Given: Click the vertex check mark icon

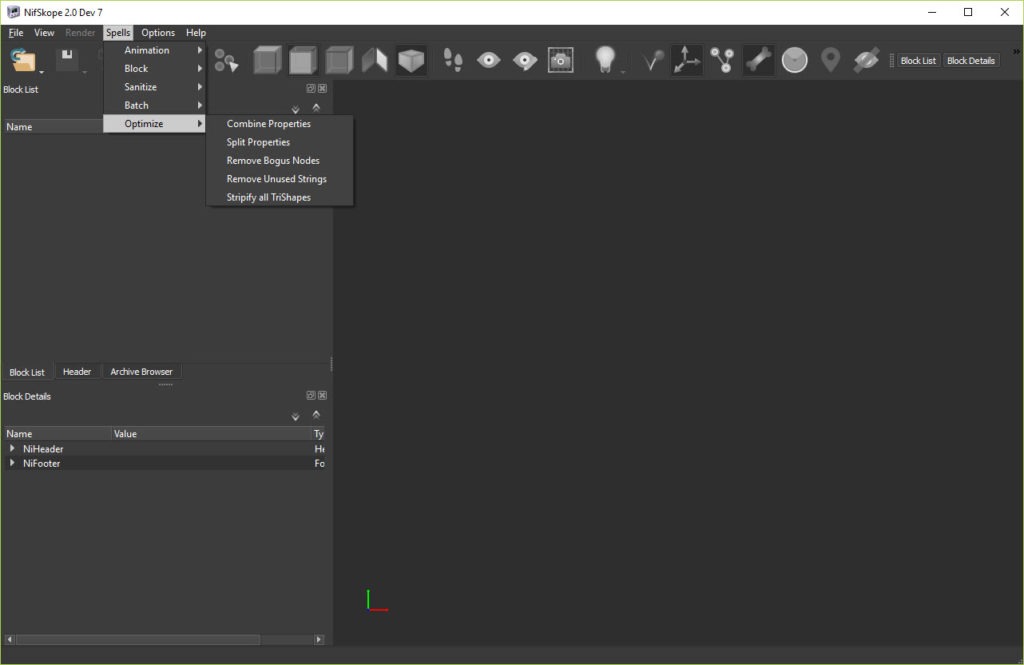Looking at the screenshot, I should [x=652, y=60].
